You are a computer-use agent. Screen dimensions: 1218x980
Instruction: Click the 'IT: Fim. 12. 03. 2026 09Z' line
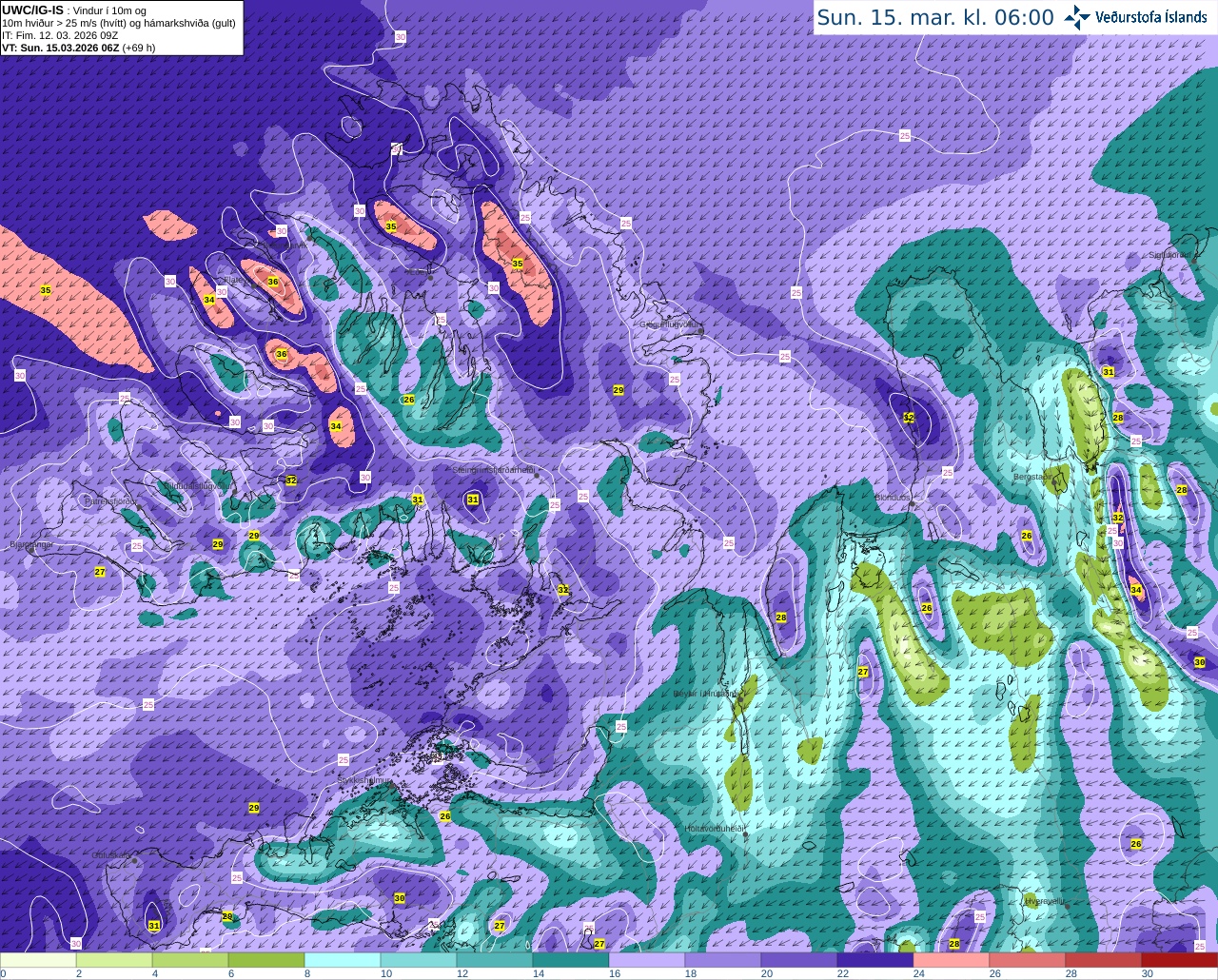[59, 35]
